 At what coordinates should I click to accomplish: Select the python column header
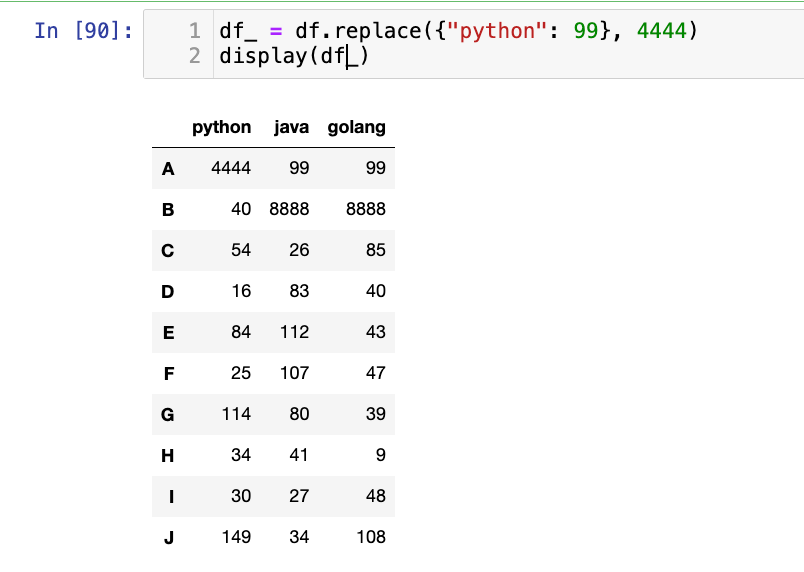(222, 127)
